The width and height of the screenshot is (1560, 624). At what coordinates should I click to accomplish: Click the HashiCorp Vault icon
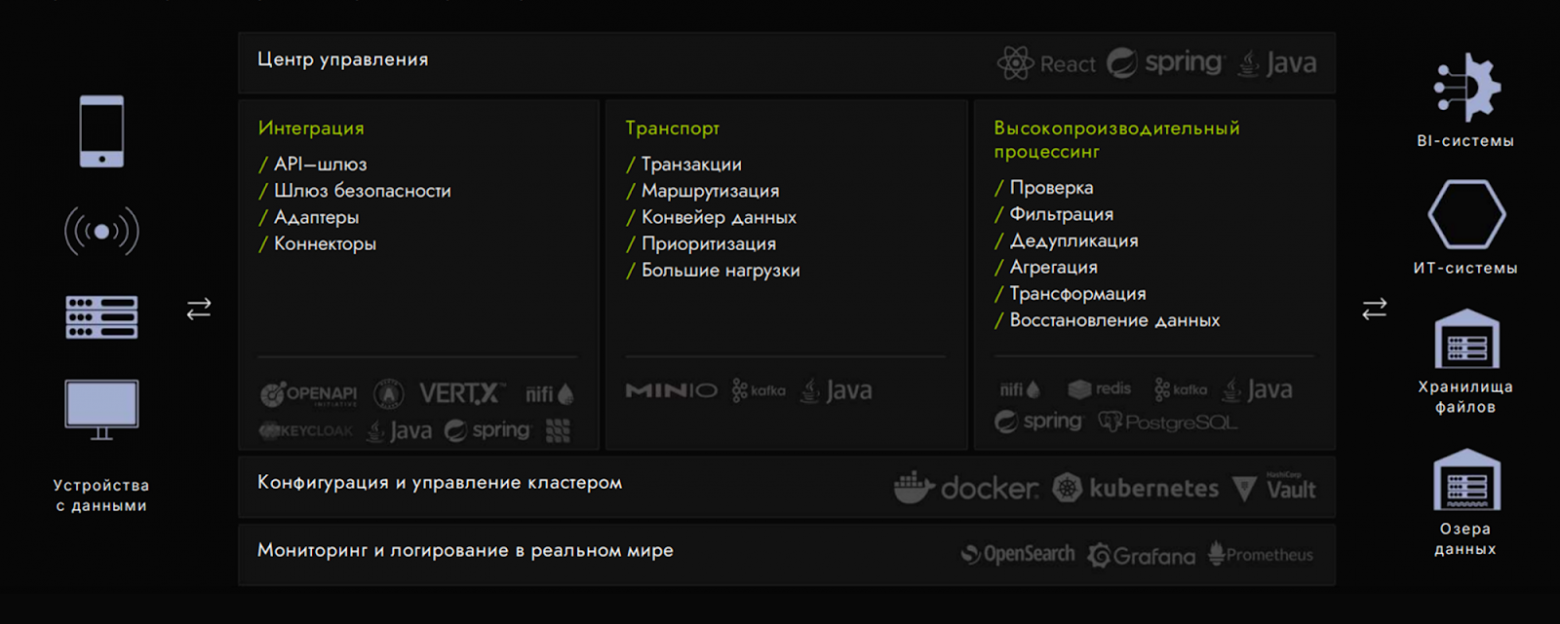point(1244,488)
